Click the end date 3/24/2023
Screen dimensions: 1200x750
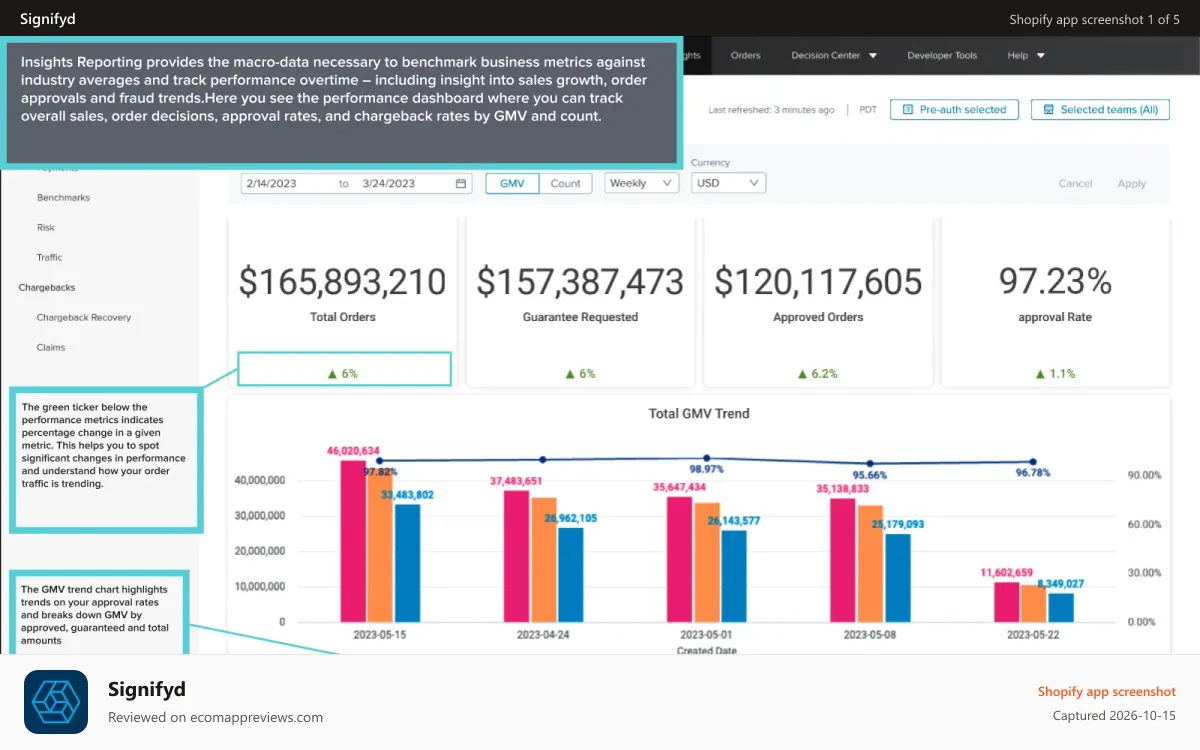coord(389,184)
